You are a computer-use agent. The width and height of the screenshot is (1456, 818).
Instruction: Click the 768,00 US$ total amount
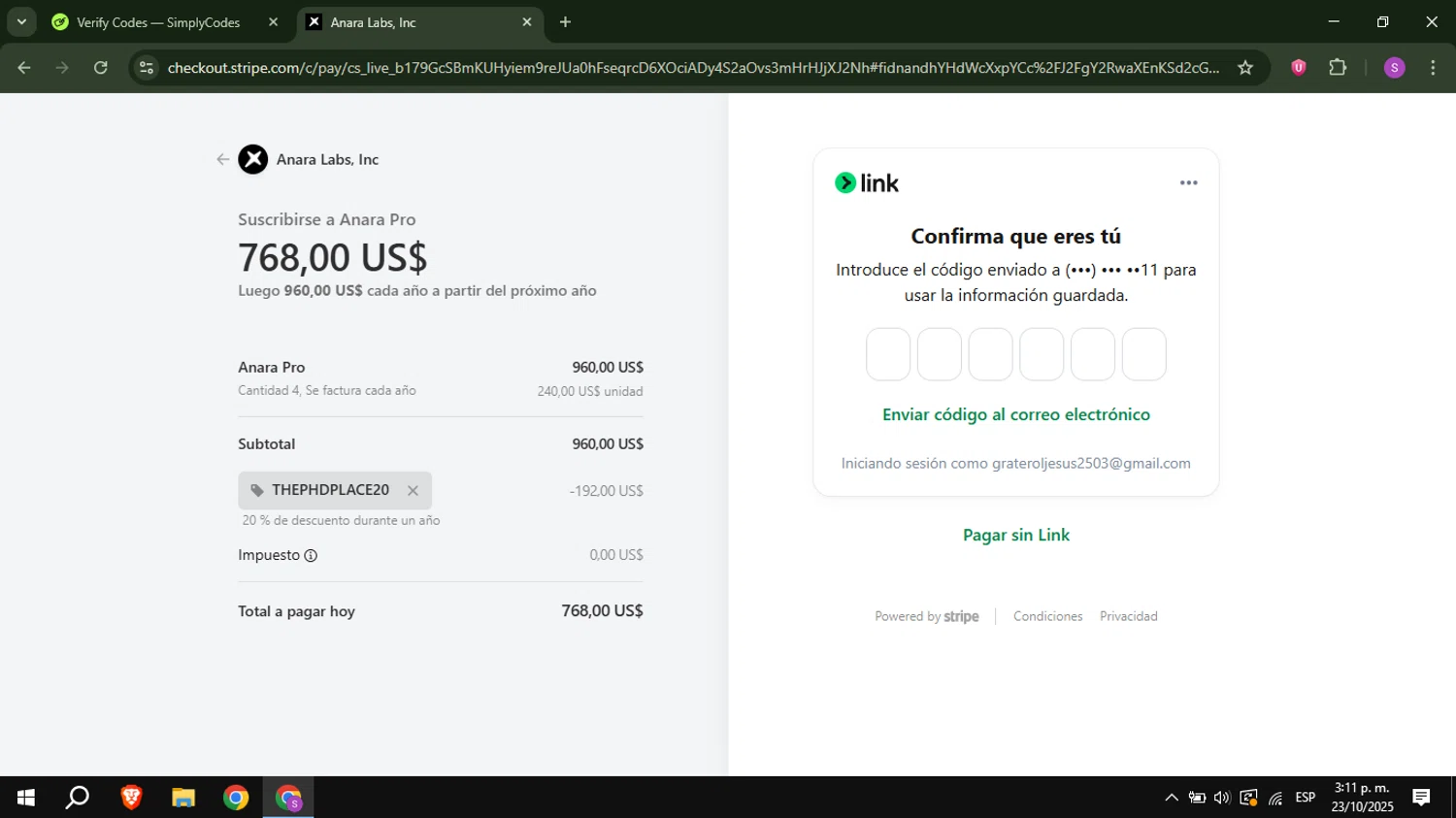point(602,611)
